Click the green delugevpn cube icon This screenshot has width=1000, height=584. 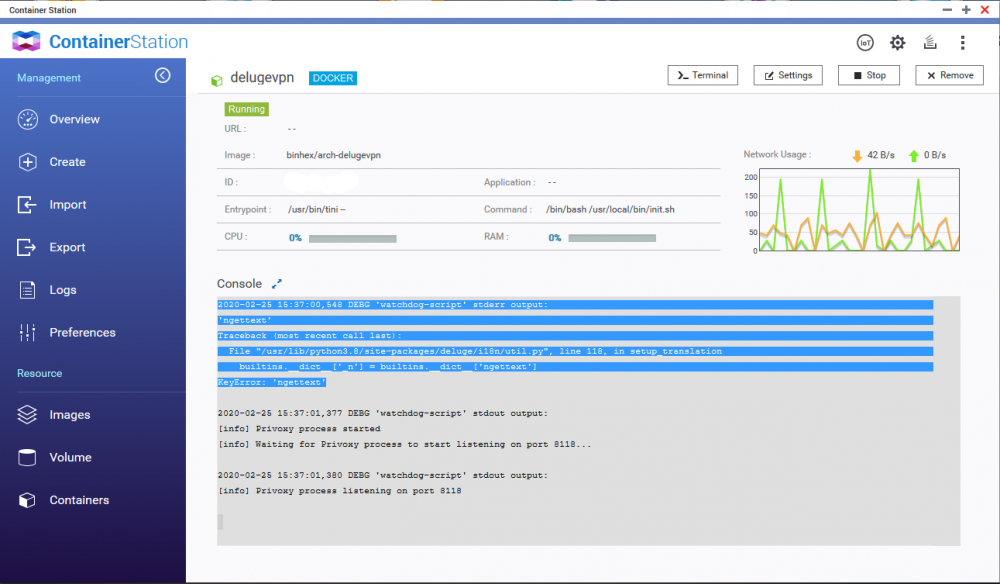217,80
